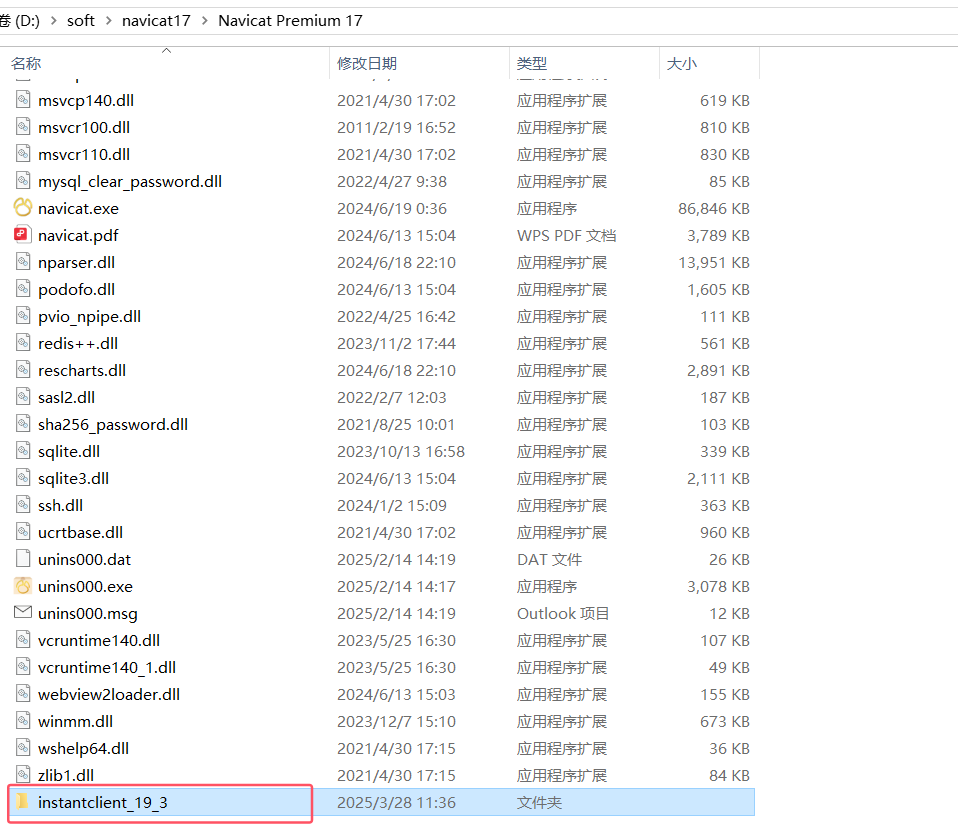Screen dimensions: 958x834
Task: Go to navicat17 folder in breadcrumb
Action: [x=156, y=21]
